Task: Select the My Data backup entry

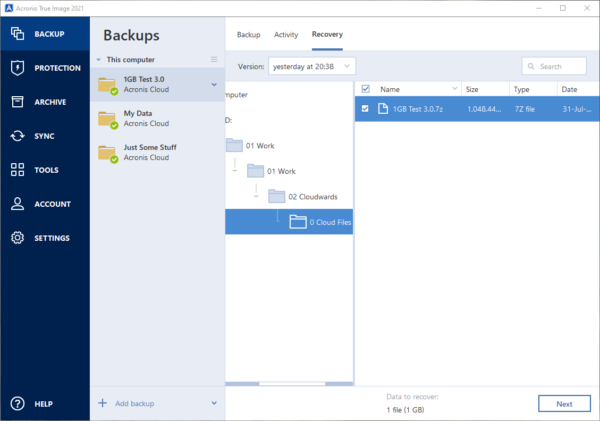Action: 157,119
